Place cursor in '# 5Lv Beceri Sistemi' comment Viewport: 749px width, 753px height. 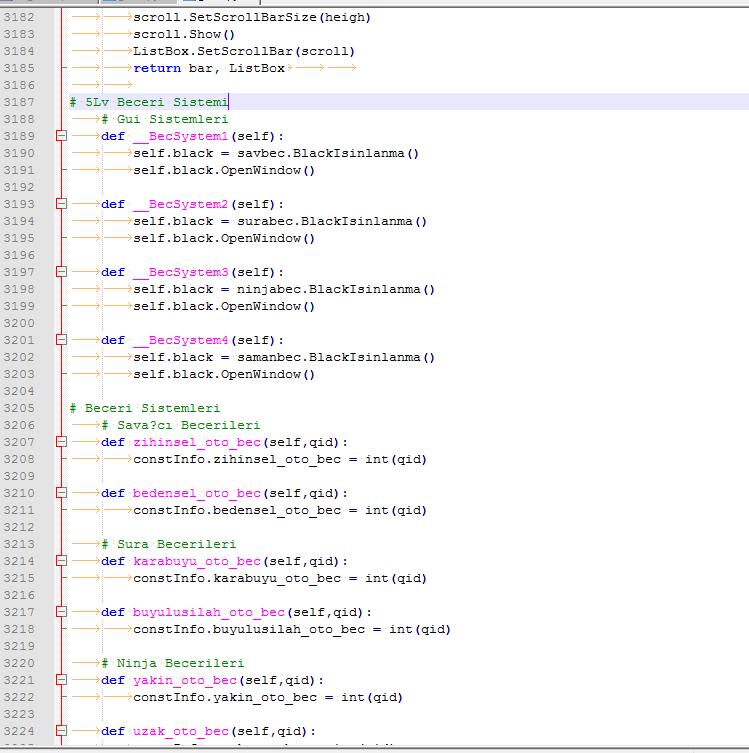149,102
